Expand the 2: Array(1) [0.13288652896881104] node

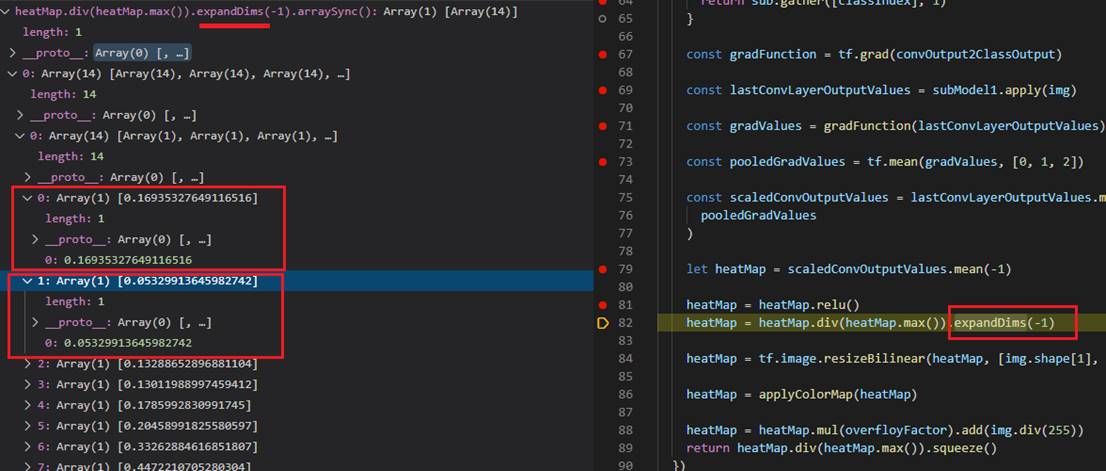tap(28, 364)
